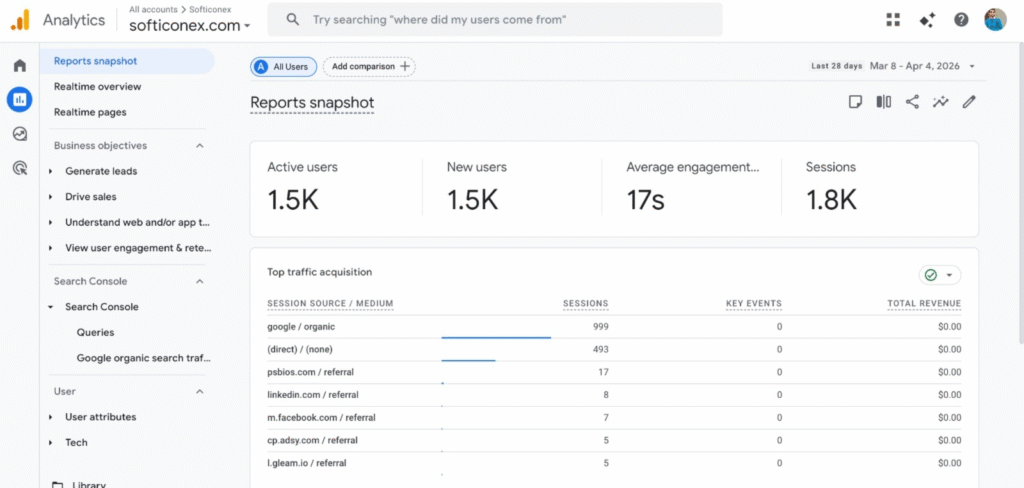Click the Customize report pencil icon
This screenshot has width=1024, height=488.
pos(968,102)
